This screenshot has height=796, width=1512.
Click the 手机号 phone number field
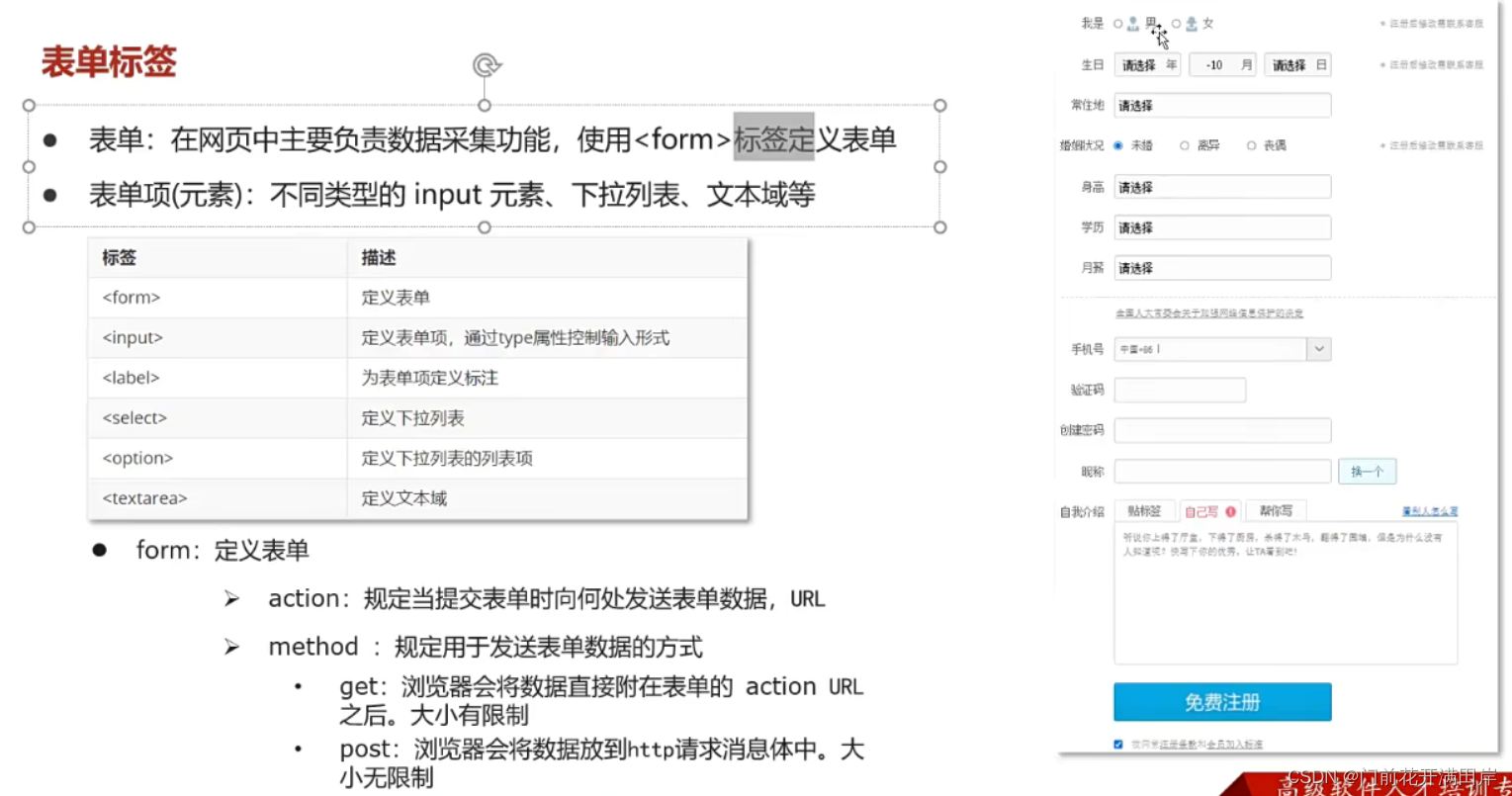pyautogui.click(x=1210, y=349)
